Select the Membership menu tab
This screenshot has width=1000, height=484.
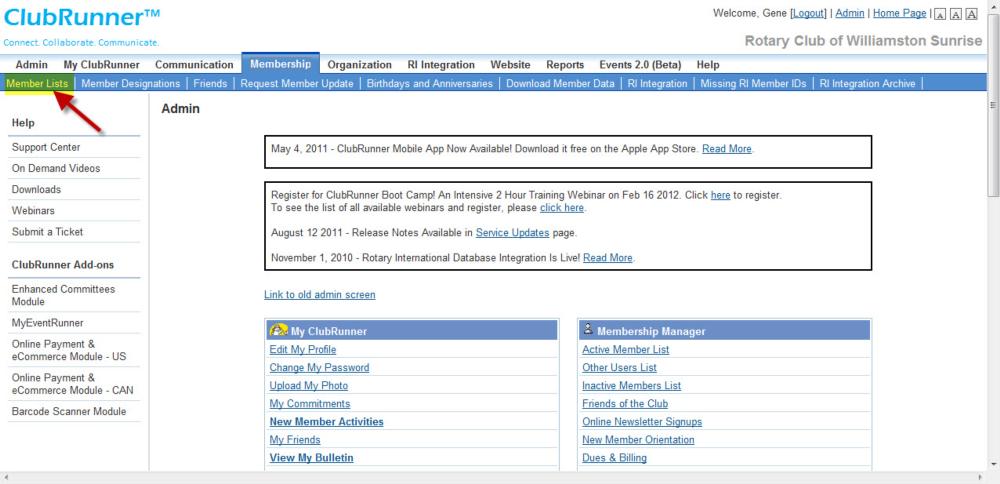281,64
